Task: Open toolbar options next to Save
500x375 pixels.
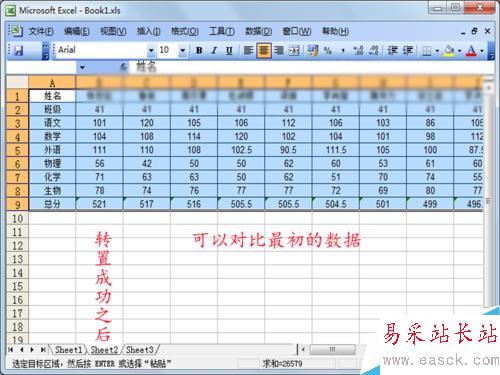Action: pos(45,51)
